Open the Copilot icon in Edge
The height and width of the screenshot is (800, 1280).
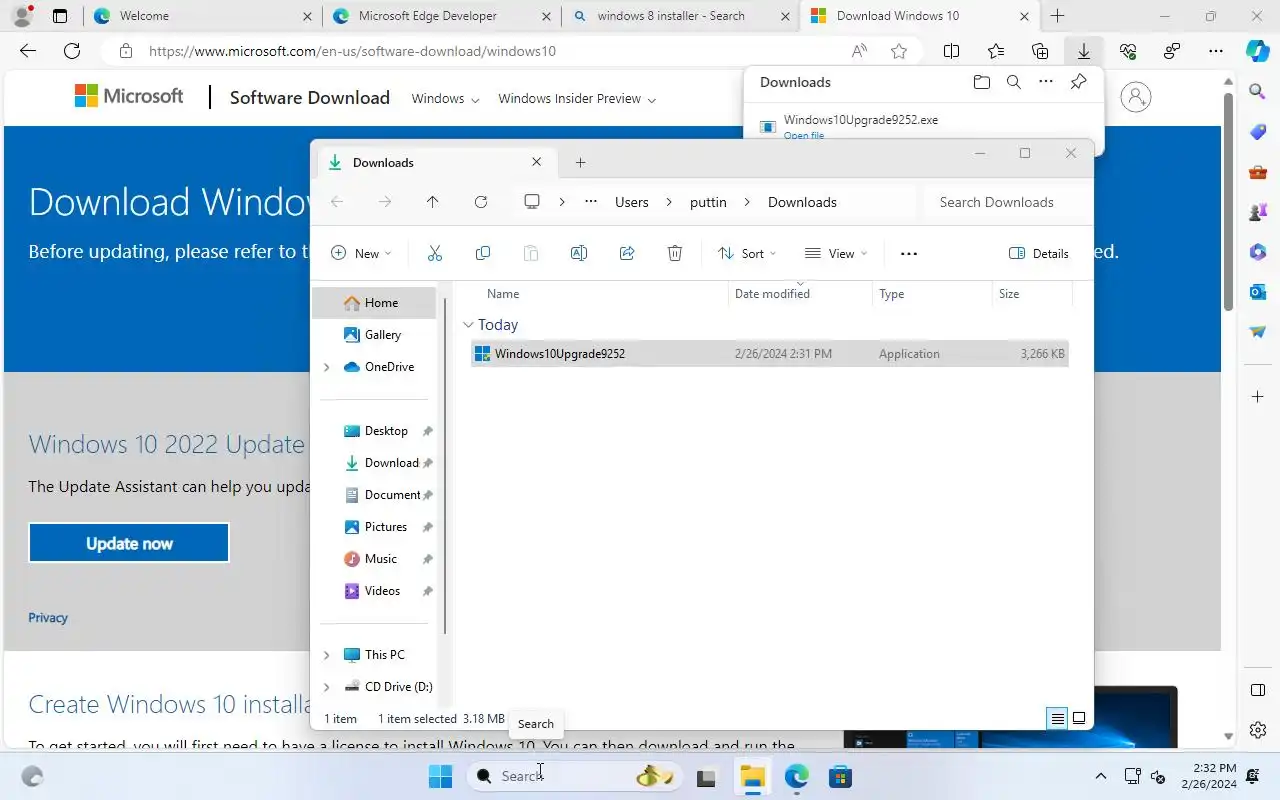pos(1258,50)
